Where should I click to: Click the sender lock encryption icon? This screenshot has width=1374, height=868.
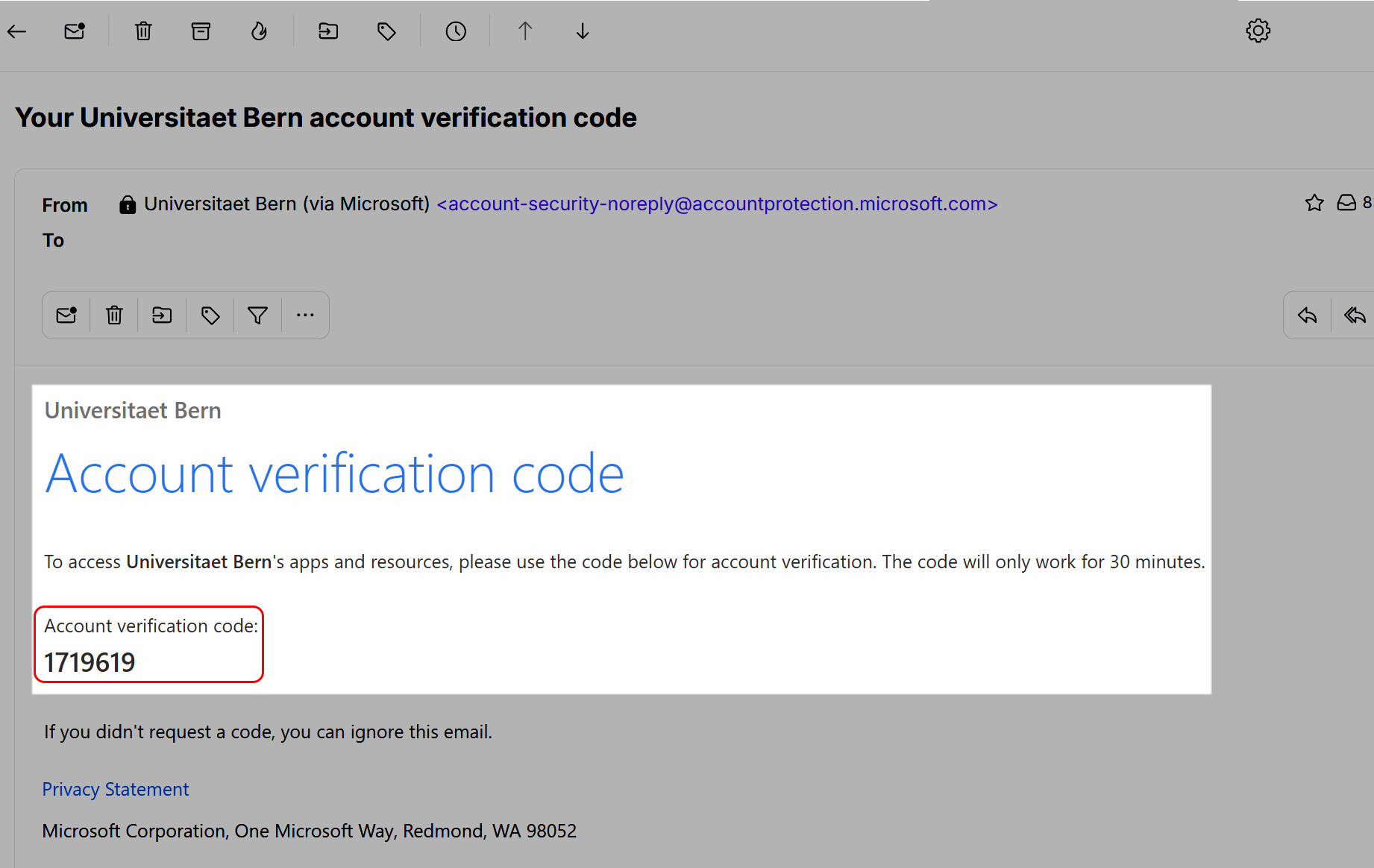[128, 204]
